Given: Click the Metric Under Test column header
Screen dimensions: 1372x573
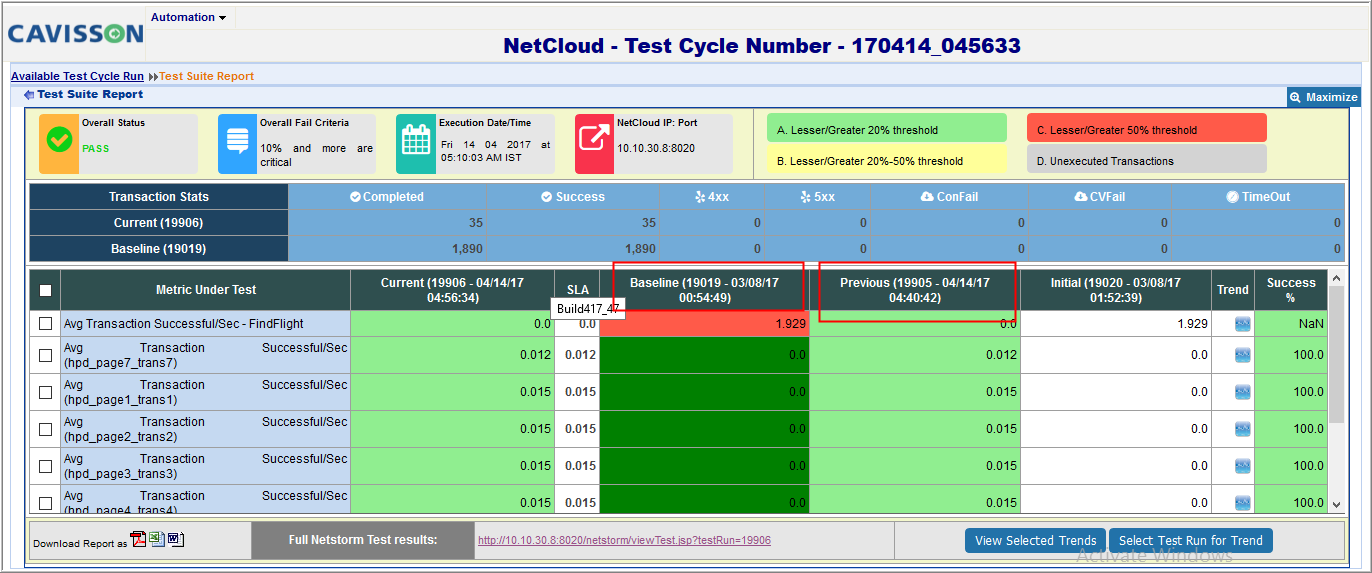Looking at the screenshot, I should click(x=206, y=290).
